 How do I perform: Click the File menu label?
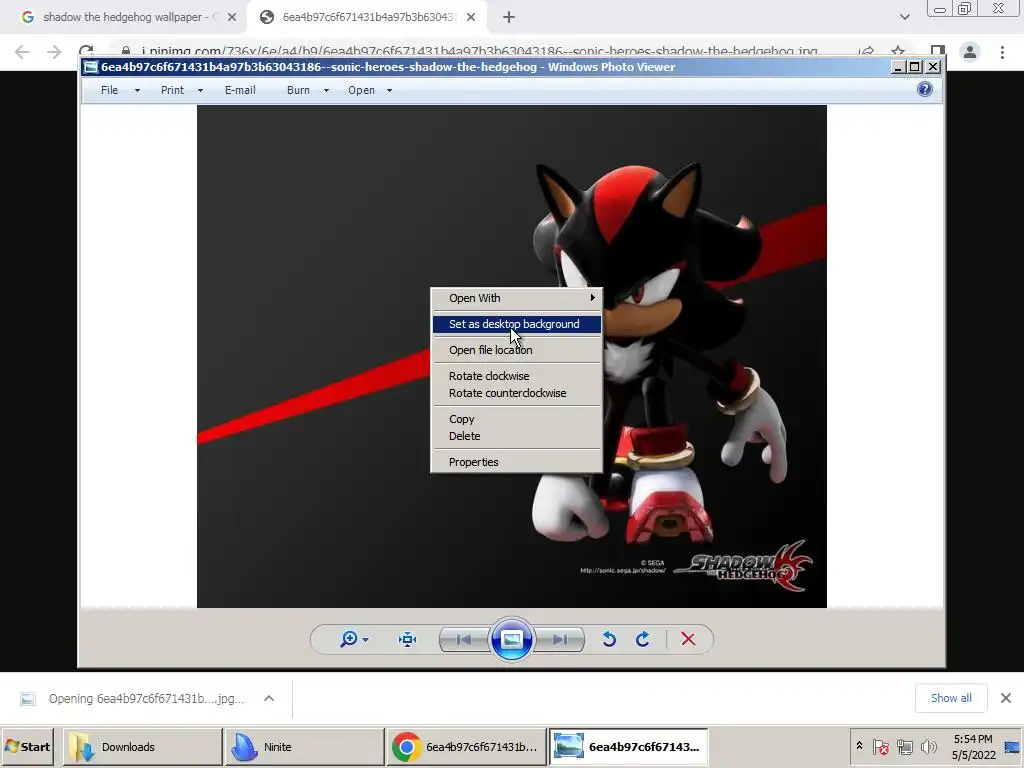pyautogui.click(x=110, y=90)
